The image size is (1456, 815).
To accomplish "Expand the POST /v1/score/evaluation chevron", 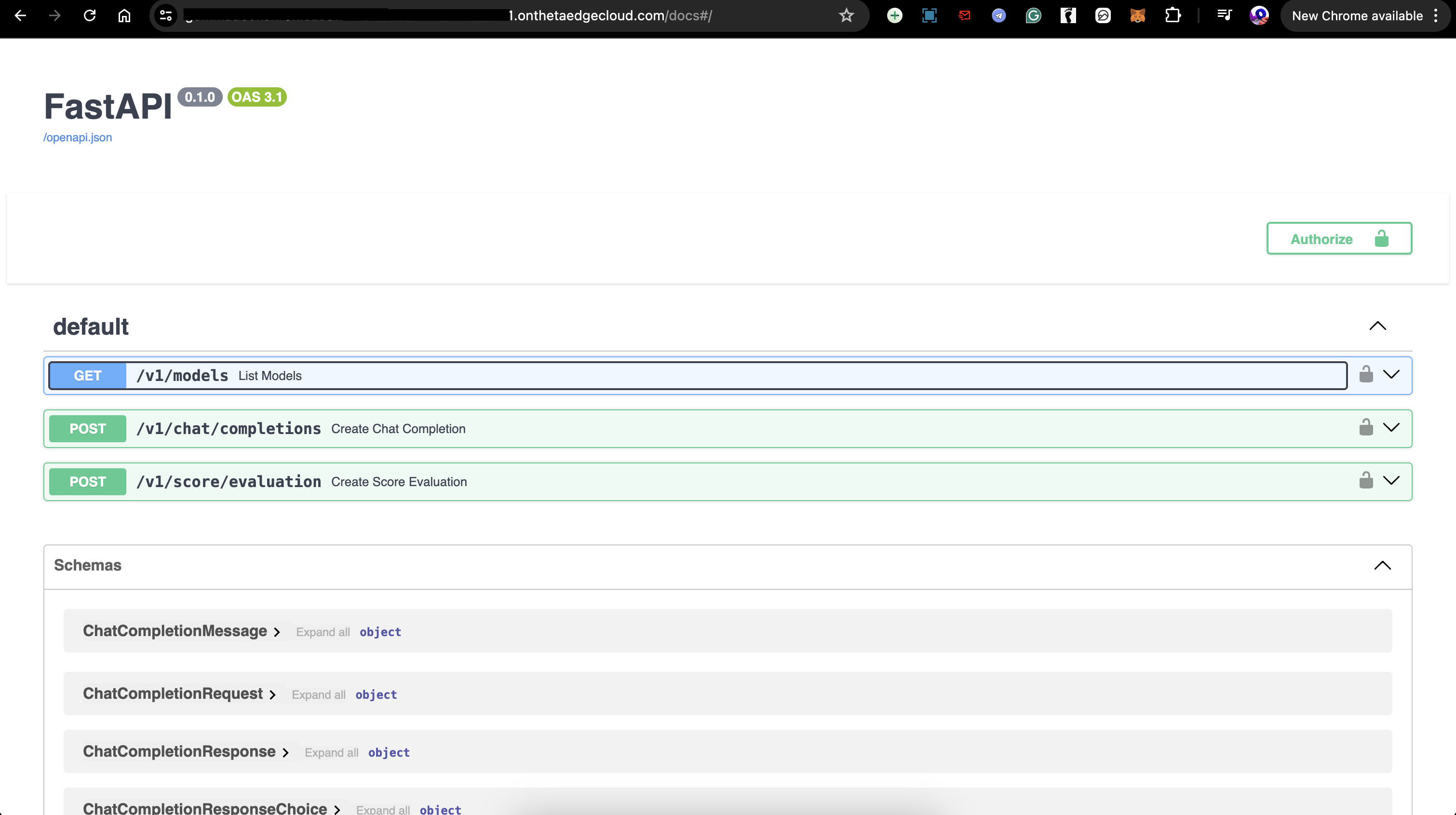I will [1391, 480].
